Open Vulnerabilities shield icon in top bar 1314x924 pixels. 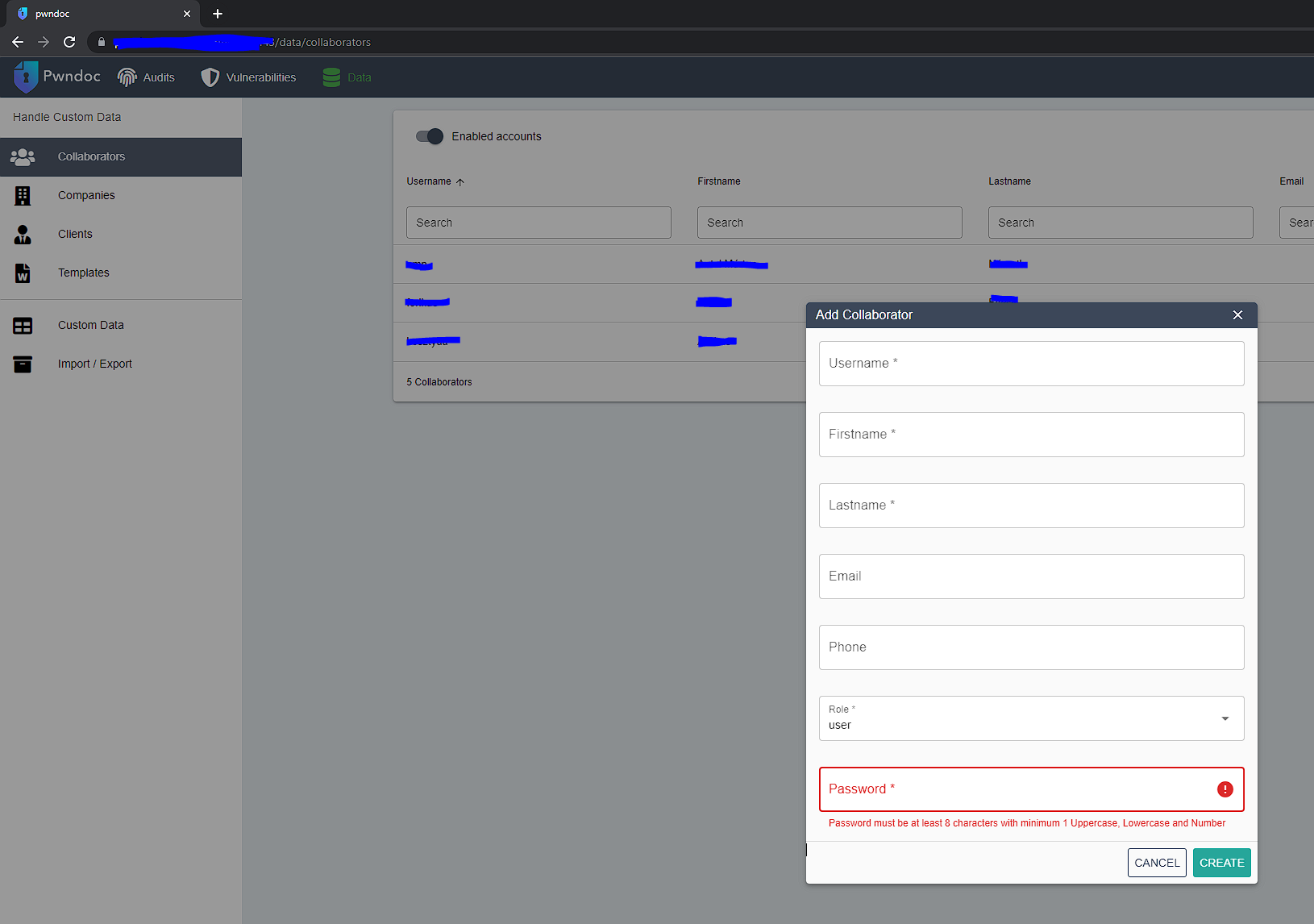(x=210, y=77)
